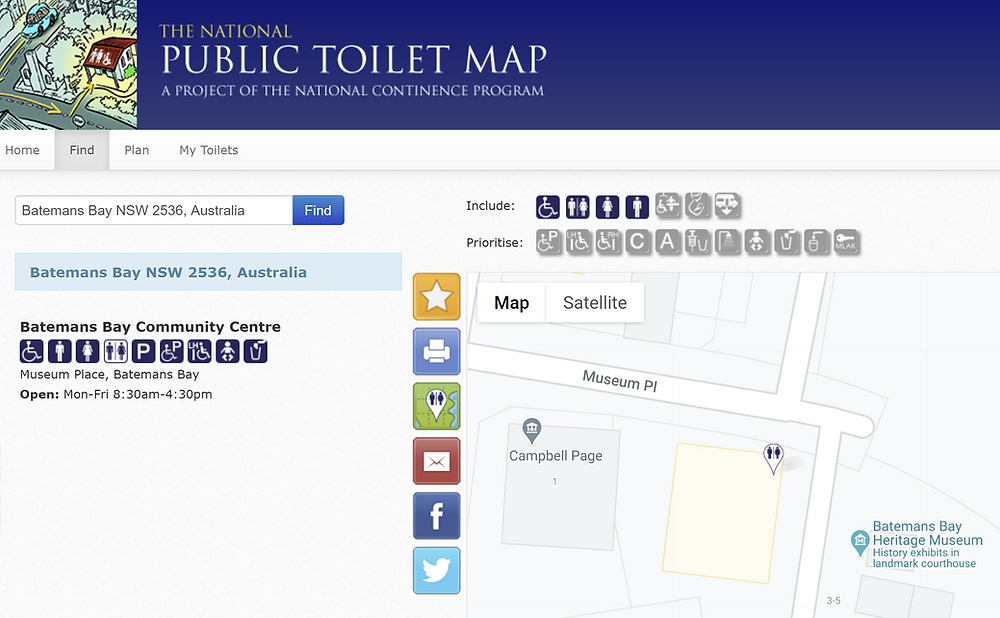Screen dimensions: 1000x618
Task: Click the parking 'P' icon under Community Centre
Action: point(143,351)
